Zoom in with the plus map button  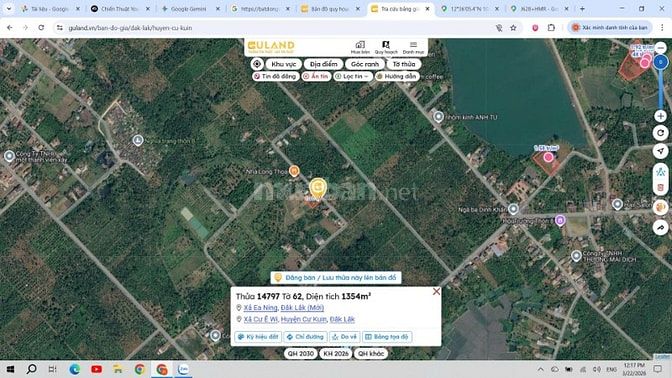660,116
